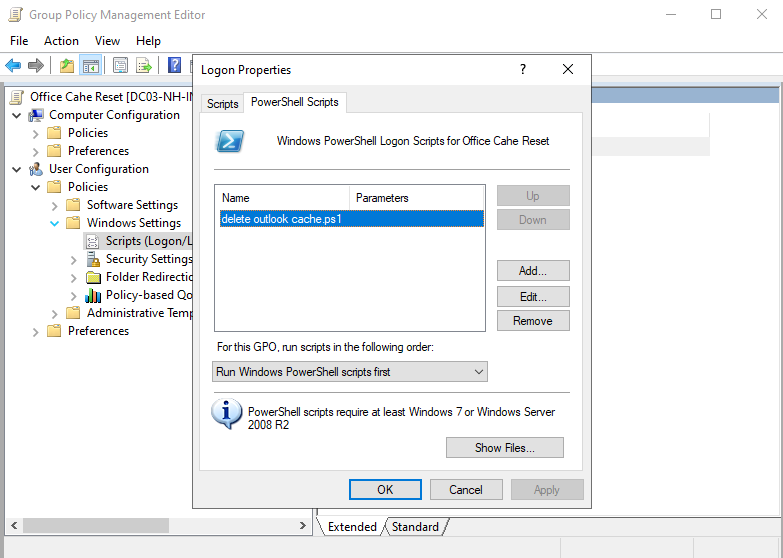Toggle the Show/Hide Console Tree icon

(91, 65)
